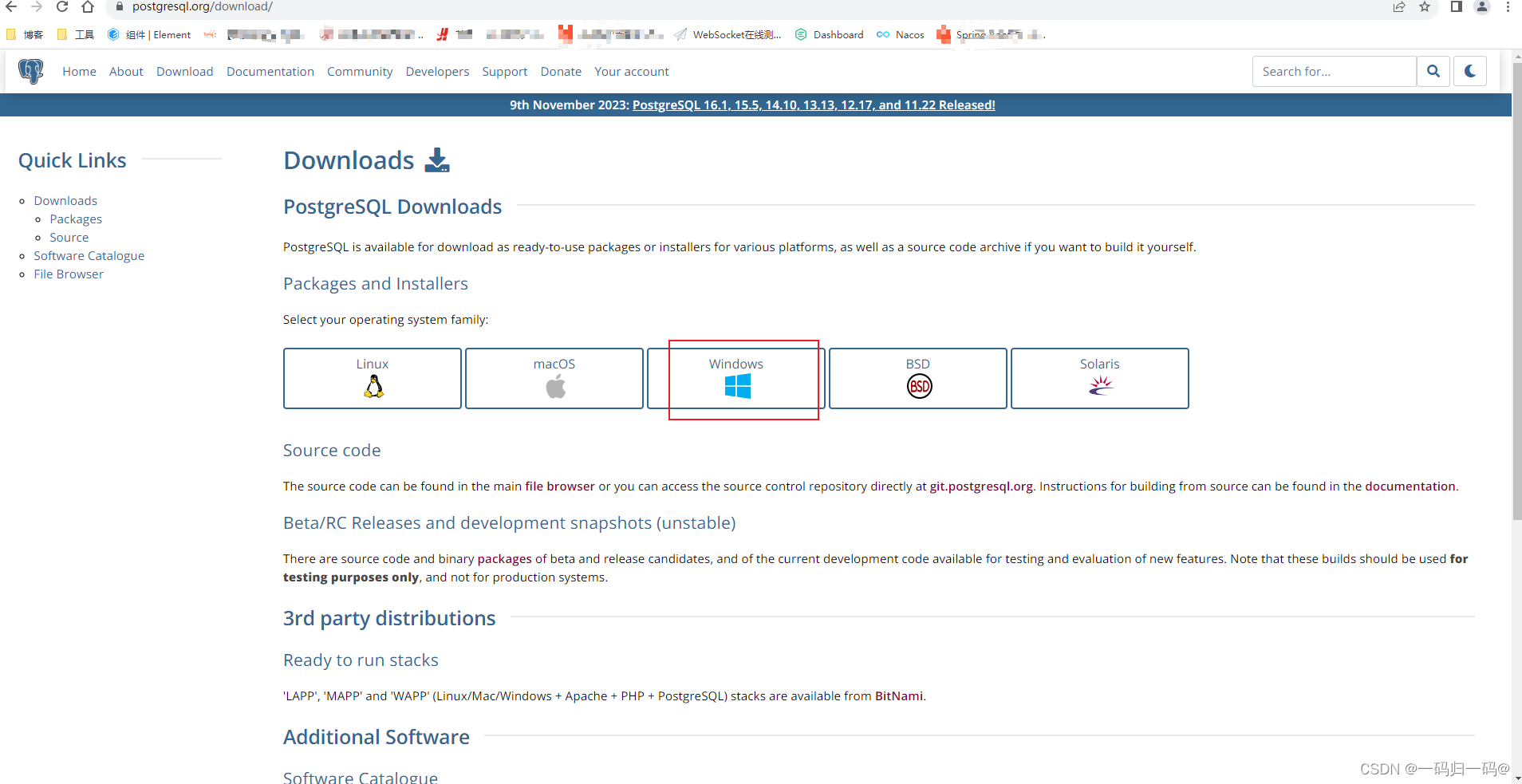Viewport: 1522px width, 784px height.
Task: Click the PostgreSQL elephant logo
Action: [31, 71]
